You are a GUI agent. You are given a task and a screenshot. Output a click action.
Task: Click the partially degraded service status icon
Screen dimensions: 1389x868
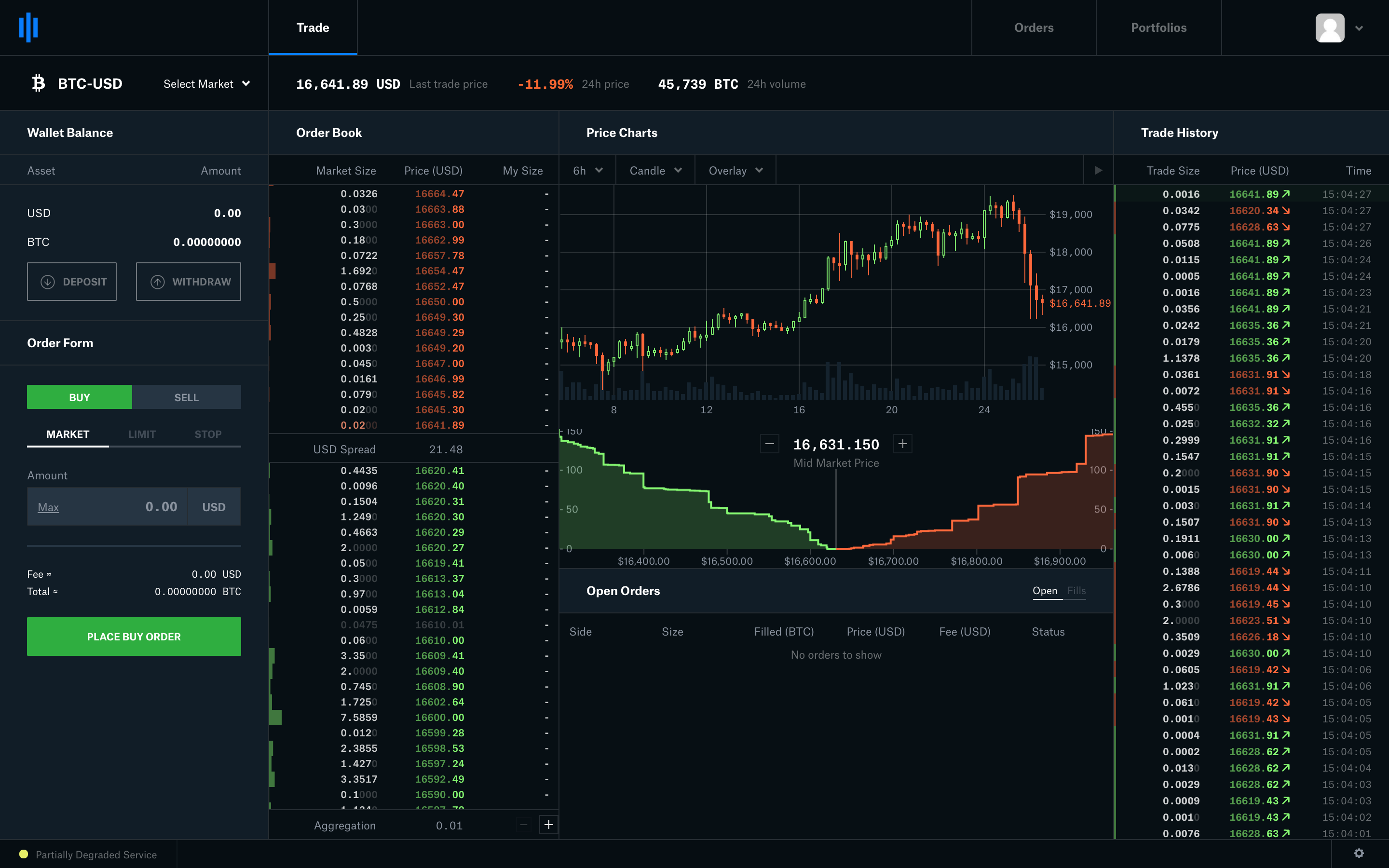(x=22, y=855)
